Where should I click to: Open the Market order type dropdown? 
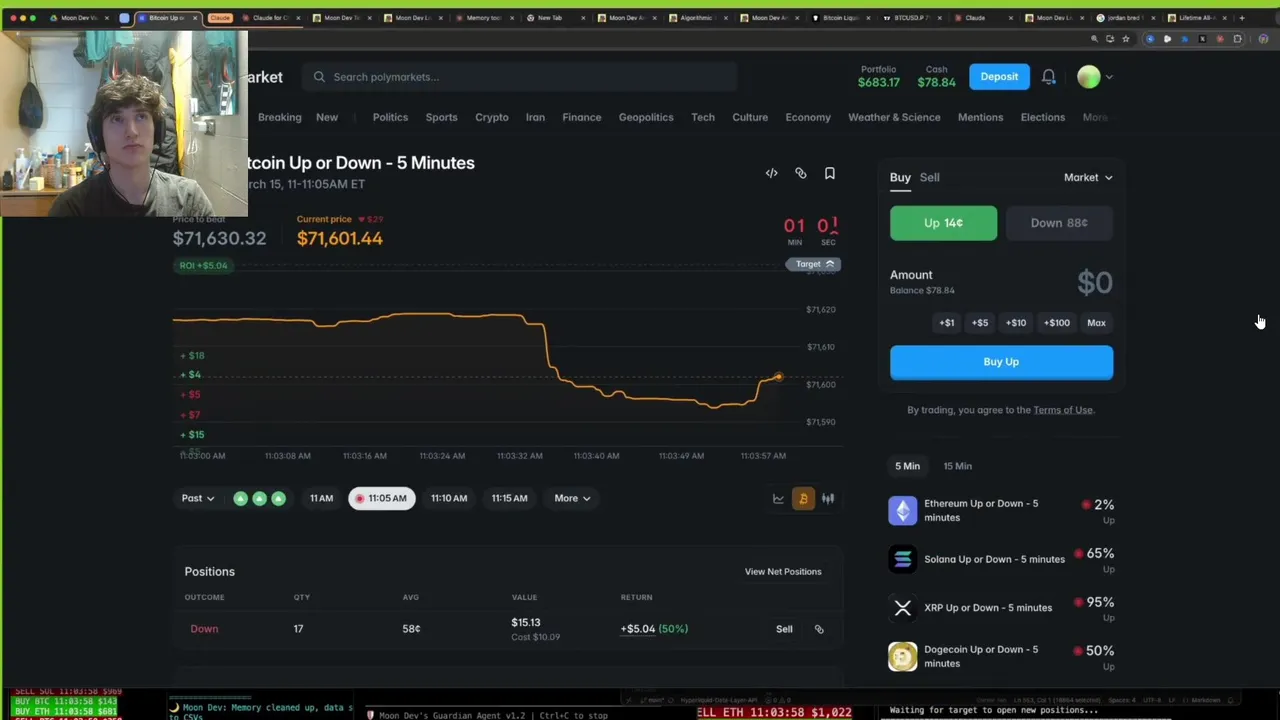coord(1088,177)
